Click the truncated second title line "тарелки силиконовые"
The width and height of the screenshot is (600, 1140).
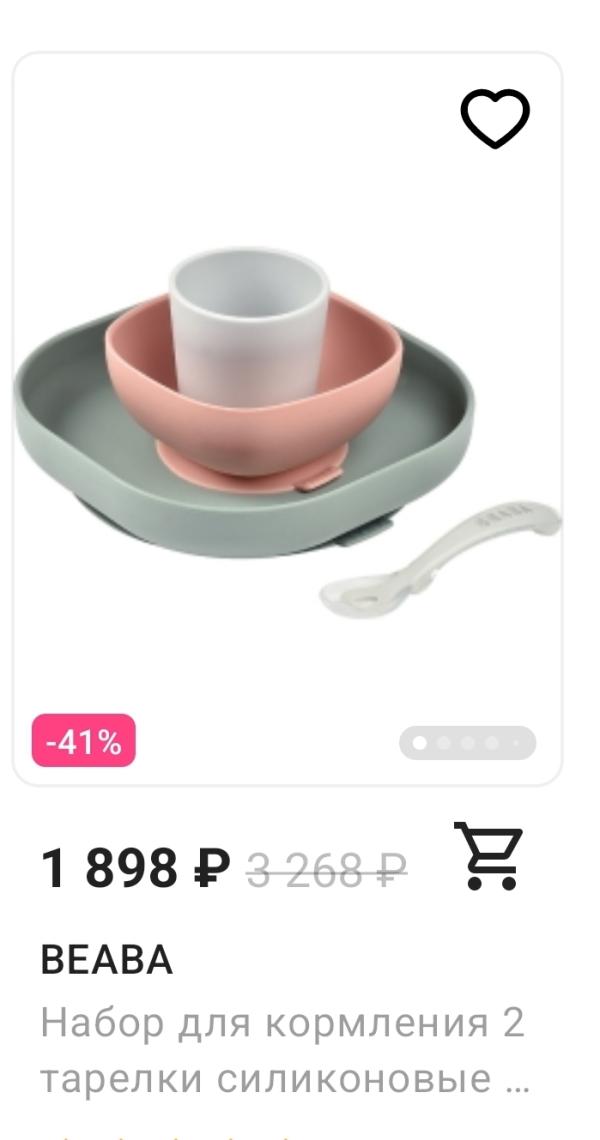coord(265,1079)
